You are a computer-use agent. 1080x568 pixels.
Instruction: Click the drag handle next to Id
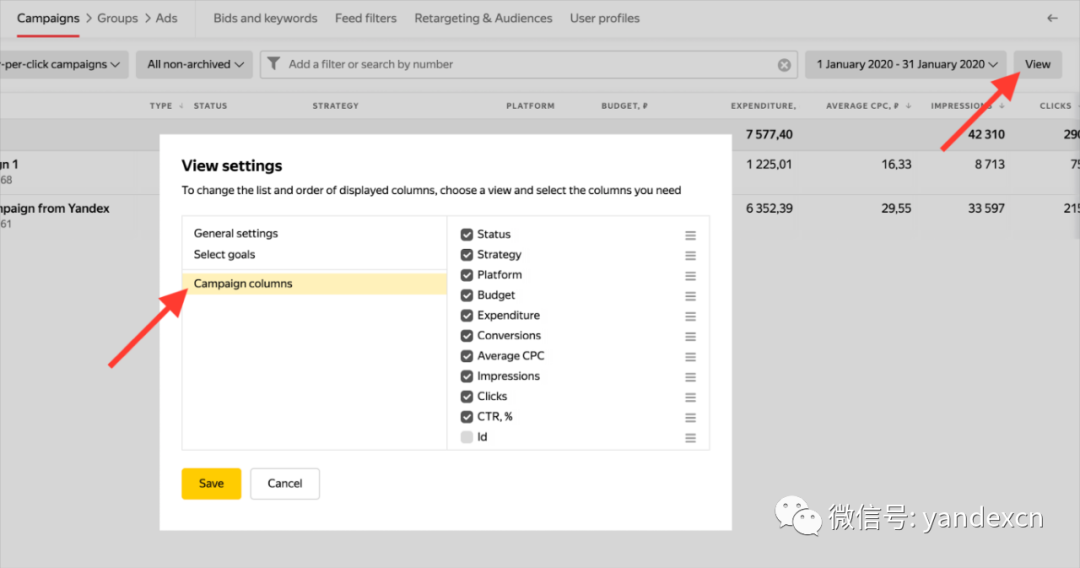pos(690,438)
